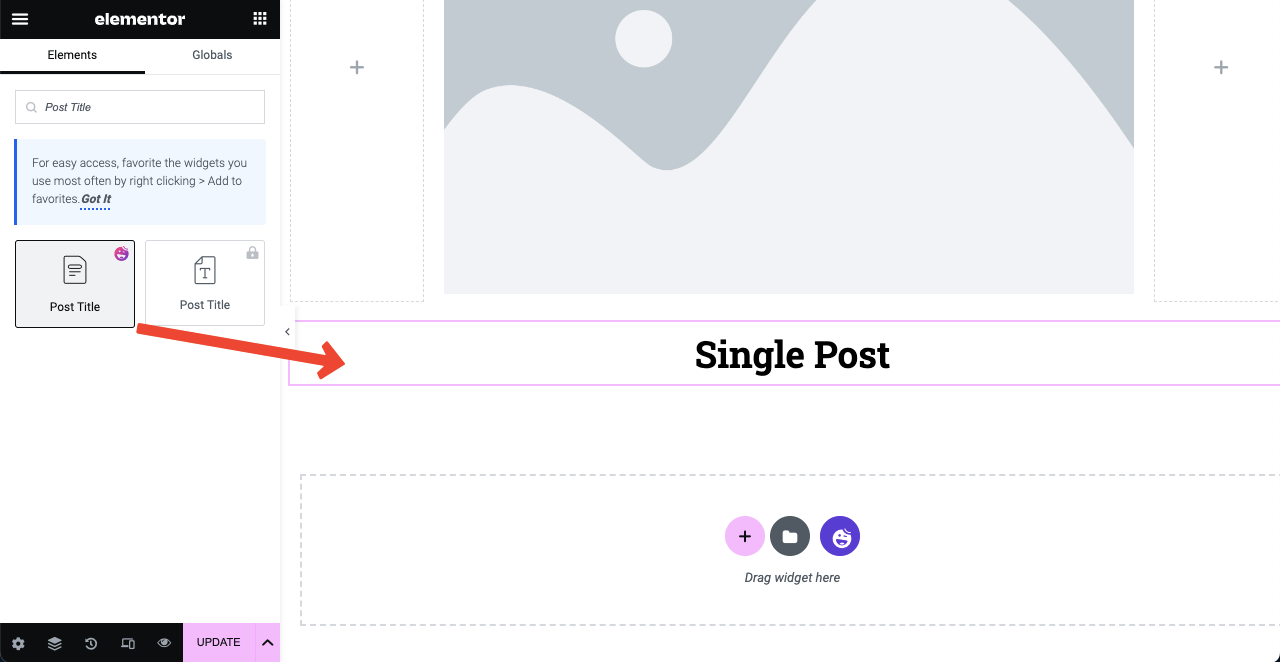The height and width of the screenshot is (662, 1280).
Task: Switch to the Elements tab
Action: coord(72,55)
